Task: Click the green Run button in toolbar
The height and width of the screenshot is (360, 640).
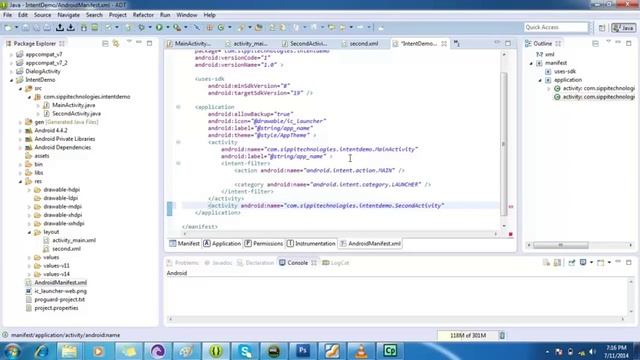Action: [159, 27]
